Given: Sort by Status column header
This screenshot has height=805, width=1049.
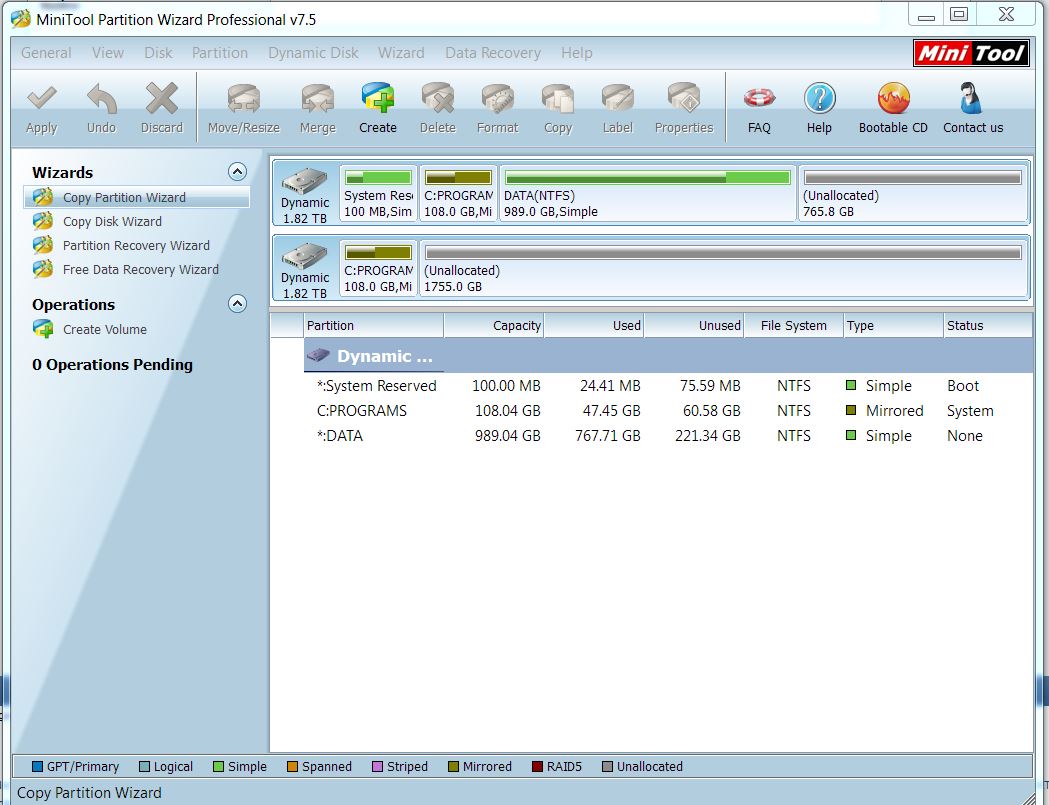Looking at the screenshot, I should pos(988,326).
